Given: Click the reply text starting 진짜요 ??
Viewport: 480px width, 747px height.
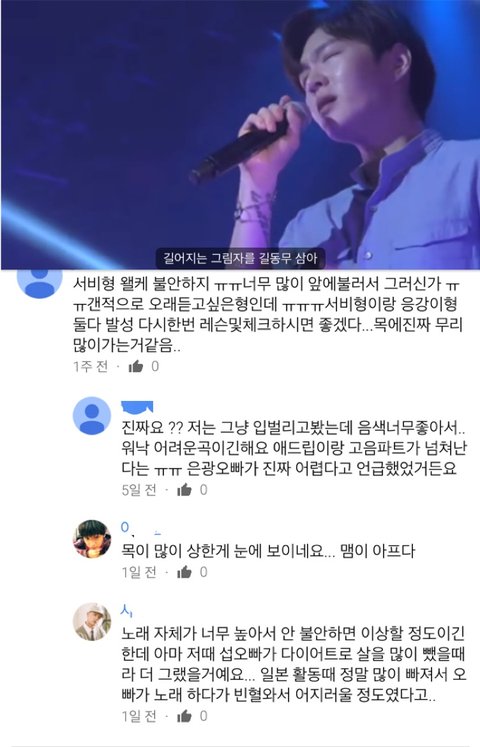Looking at the screenshot, I should (x=294, y=448).
